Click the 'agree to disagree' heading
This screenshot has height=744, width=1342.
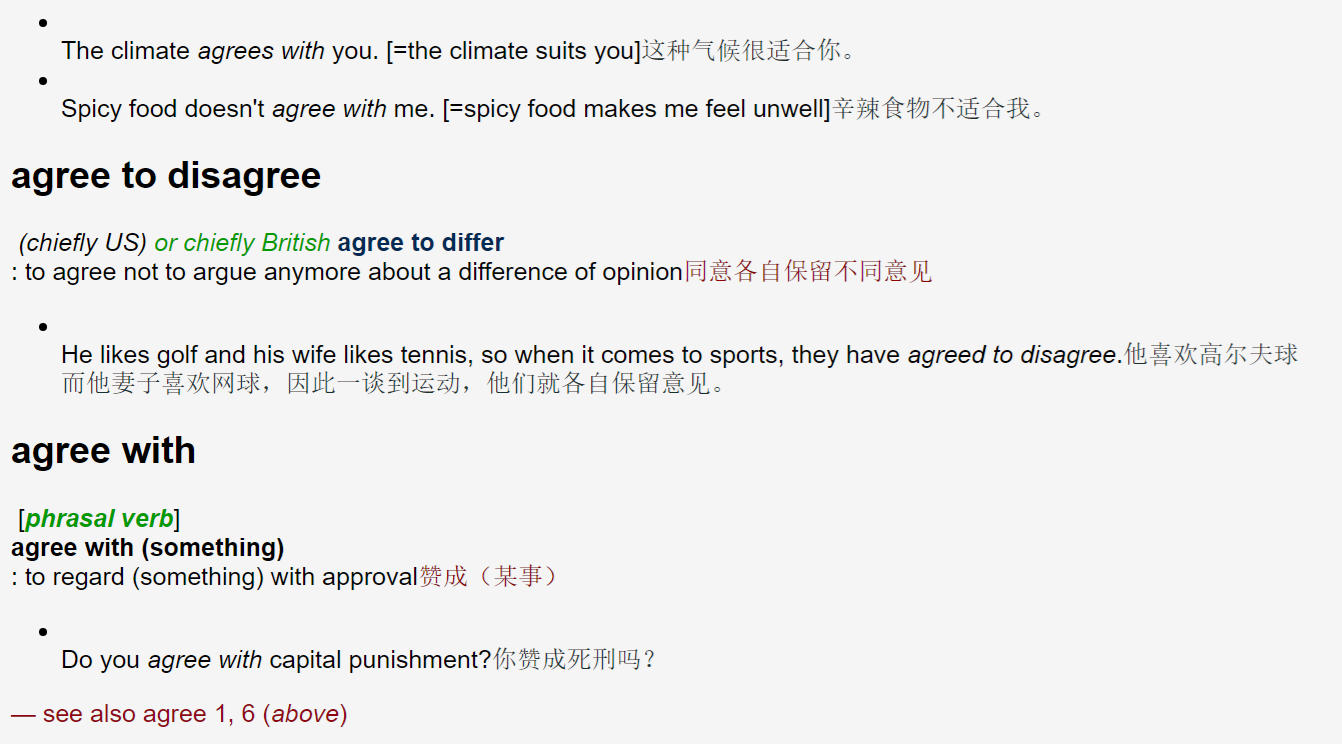(x=166, y=175)
